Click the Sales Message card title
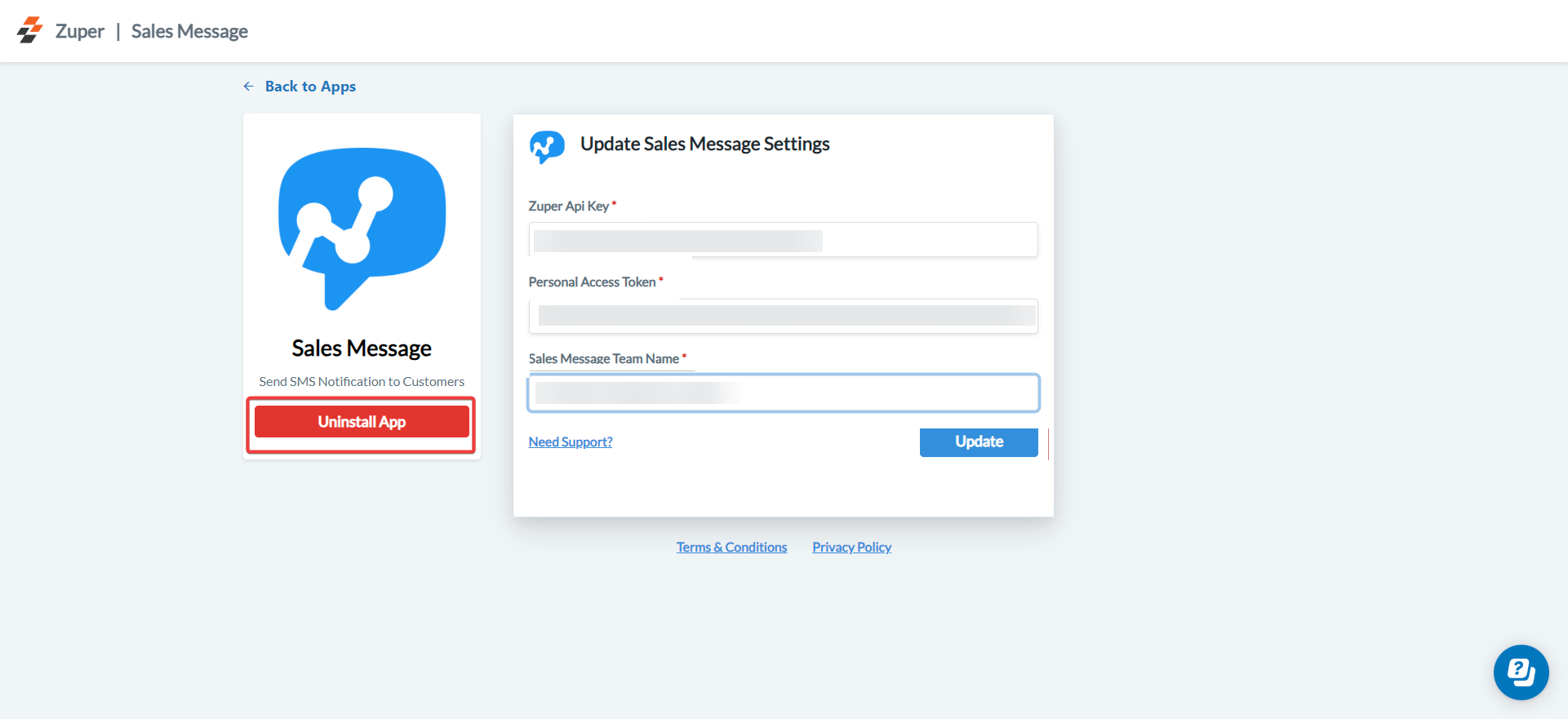 (362, 348)
